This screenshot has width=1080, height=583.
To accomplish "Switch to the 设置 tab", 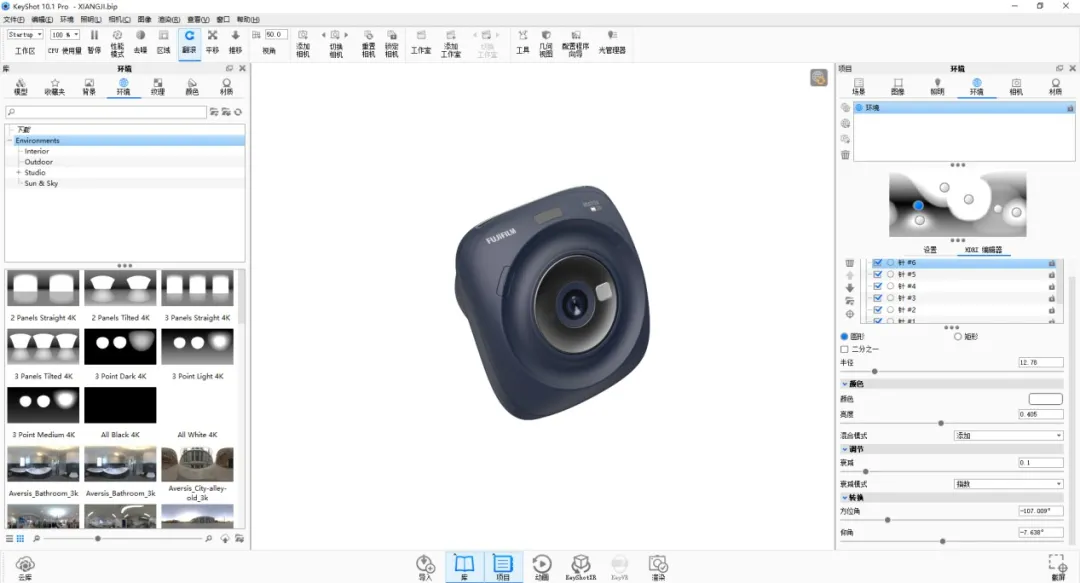I will tap(930, 249).
